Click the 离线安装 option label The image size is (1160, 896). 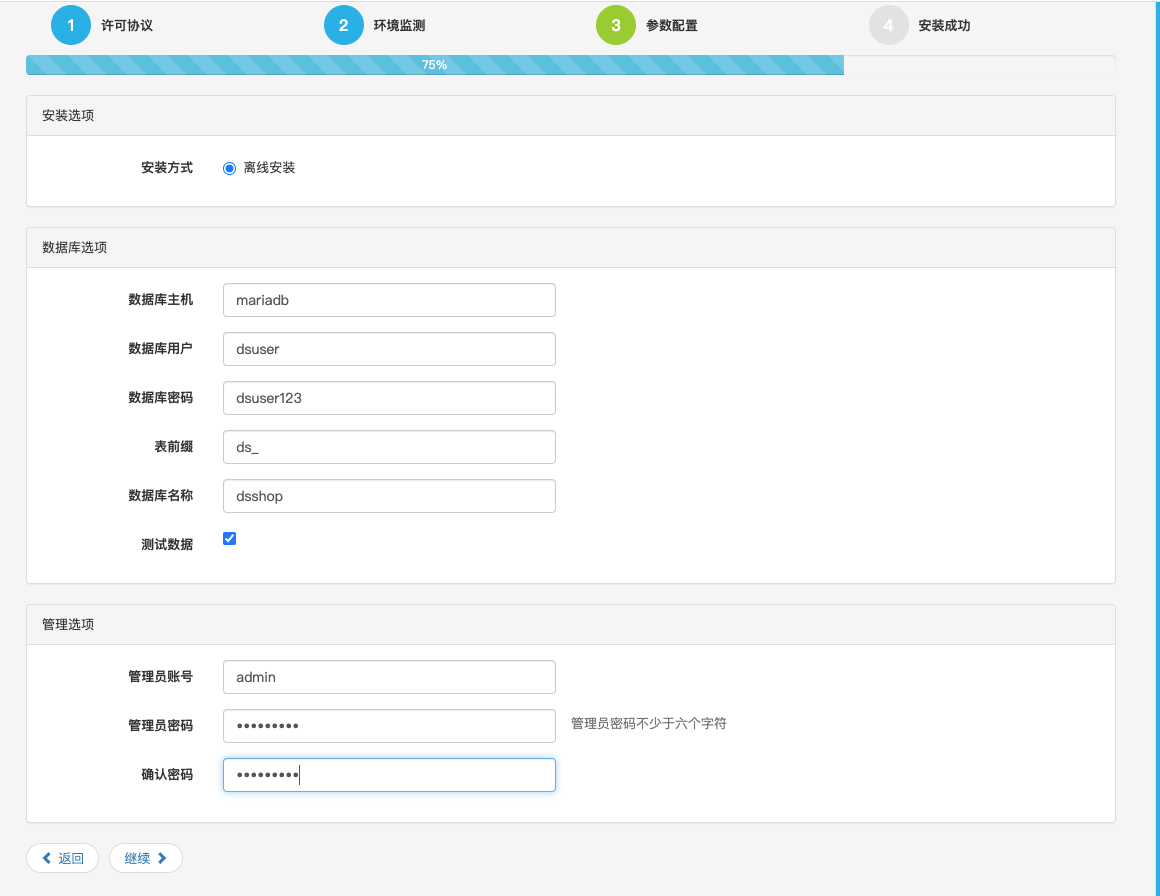click(269, 168)
